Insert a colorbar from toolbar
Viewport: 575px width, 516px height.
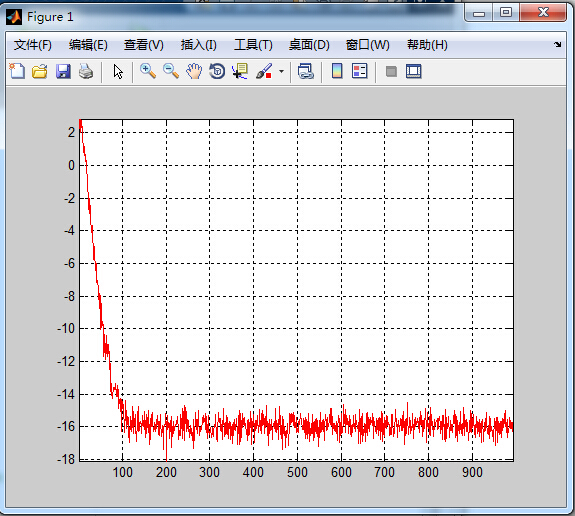pyautogui.click(x=337, y=71)
